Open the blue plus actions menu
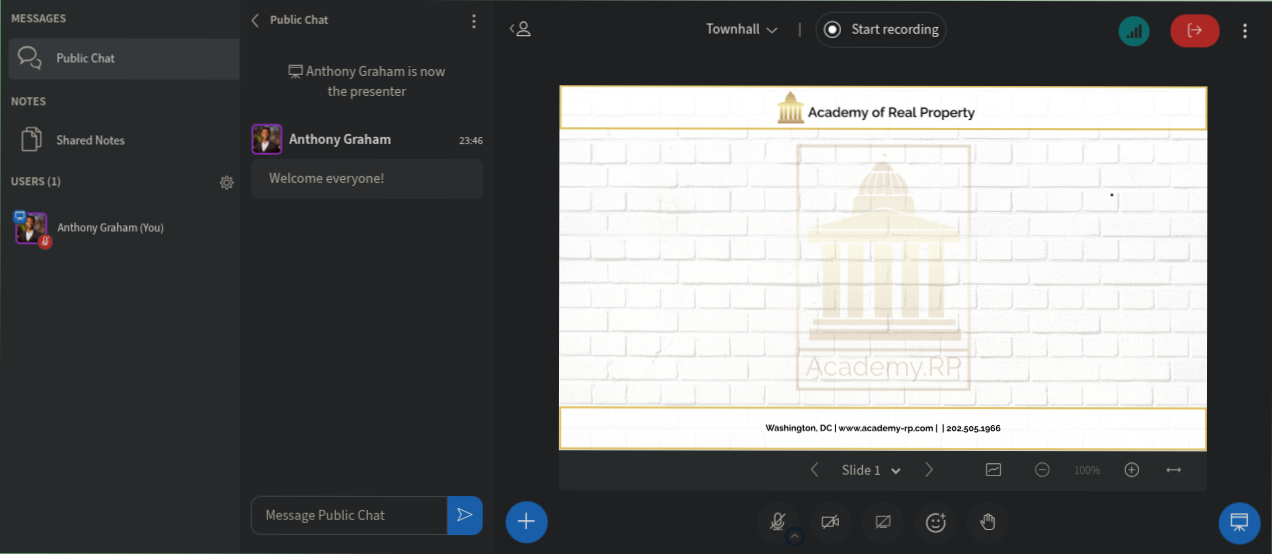1272x554 pixels. 527,521
